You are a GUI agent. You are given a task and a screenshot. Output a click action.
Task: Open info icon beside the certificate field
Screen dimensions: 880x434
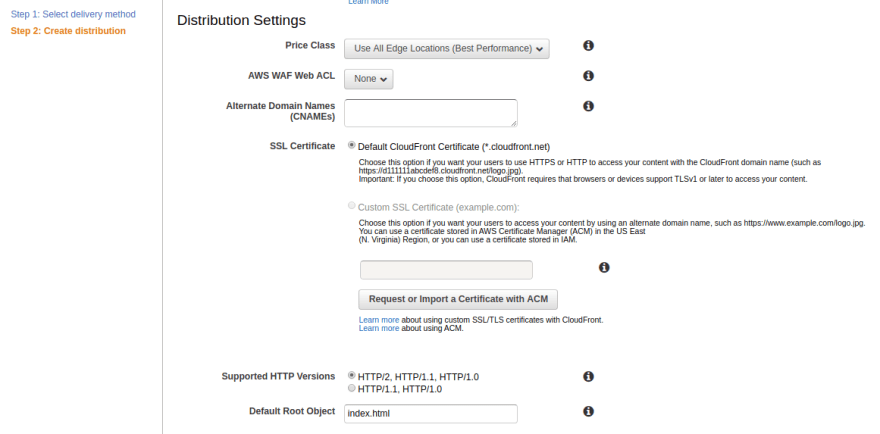point(604,268)
